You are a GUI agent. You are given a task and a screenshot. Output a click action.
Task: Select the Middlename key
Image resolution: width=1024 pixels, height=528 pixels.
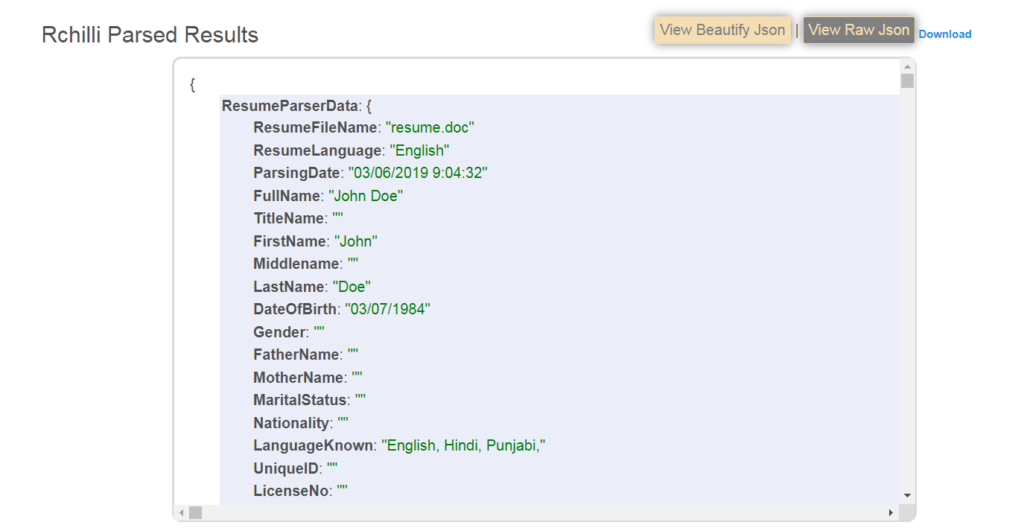coord(297,264)
